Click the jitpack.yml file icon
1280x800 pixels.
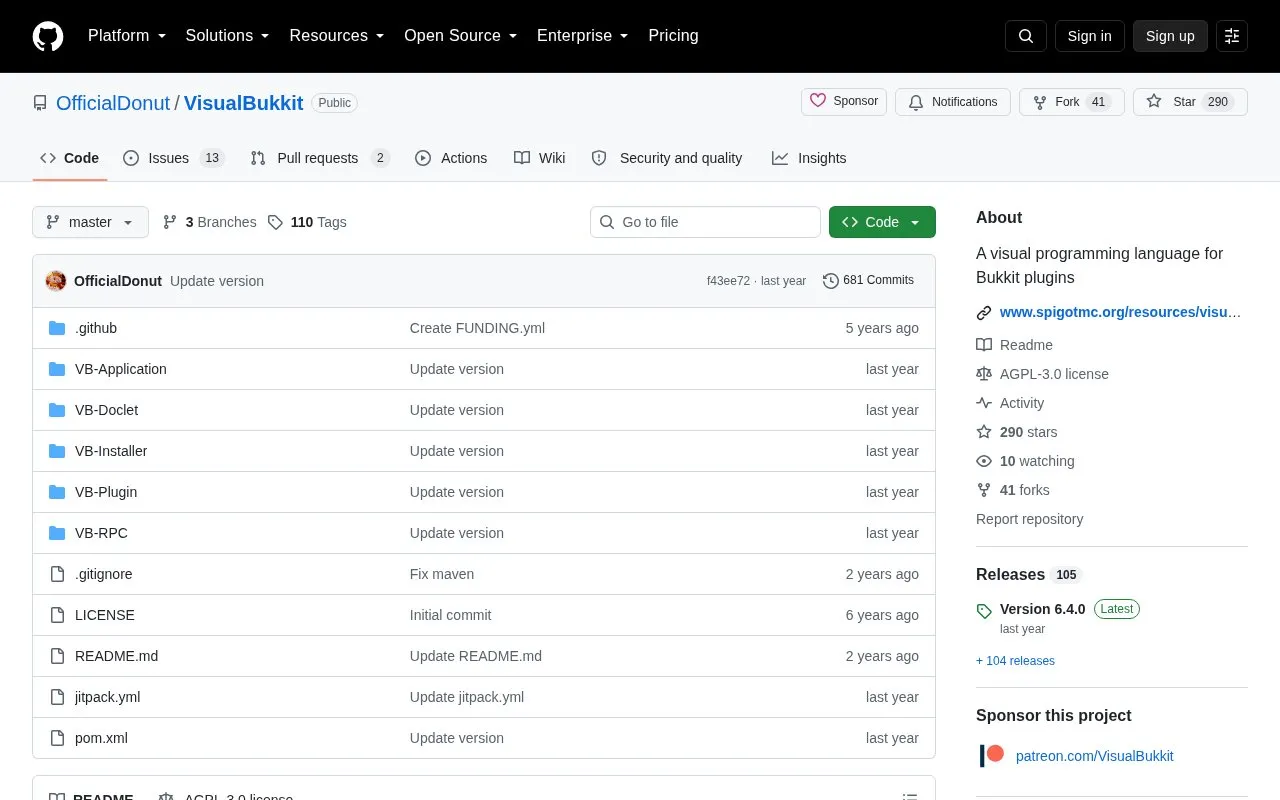57,697
